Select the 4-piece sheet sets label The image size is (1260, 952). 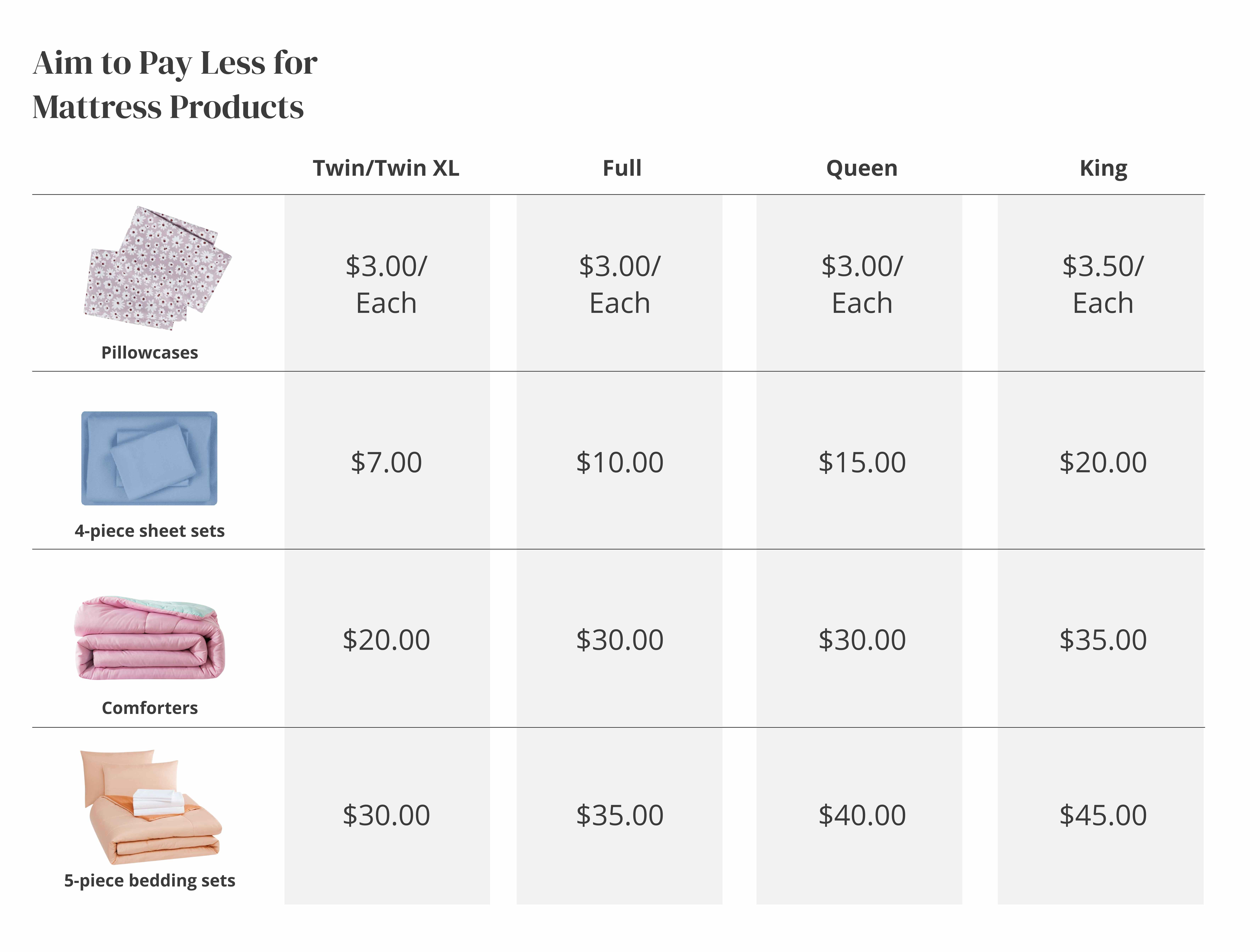149,531
